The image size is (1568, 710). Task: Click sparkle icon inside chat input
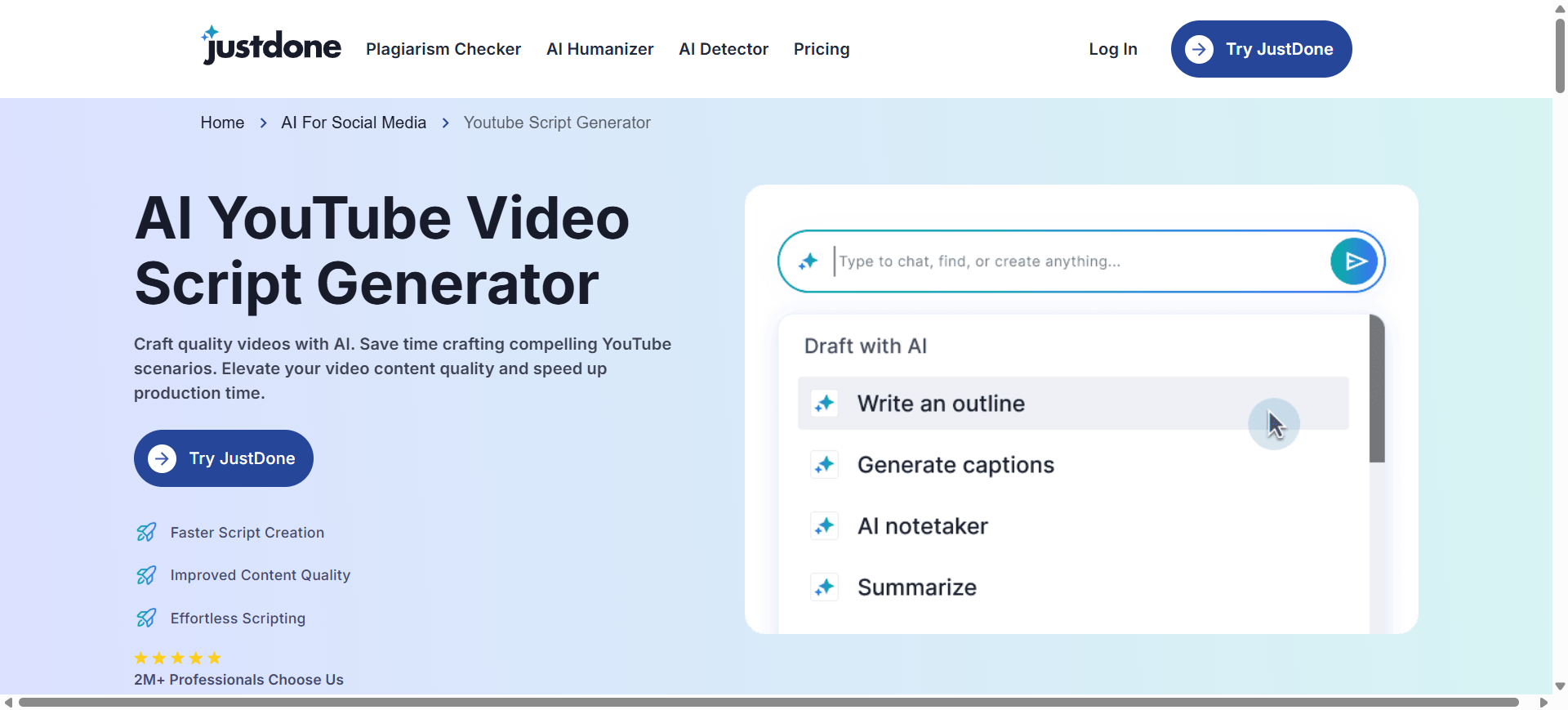click(808, 261)
